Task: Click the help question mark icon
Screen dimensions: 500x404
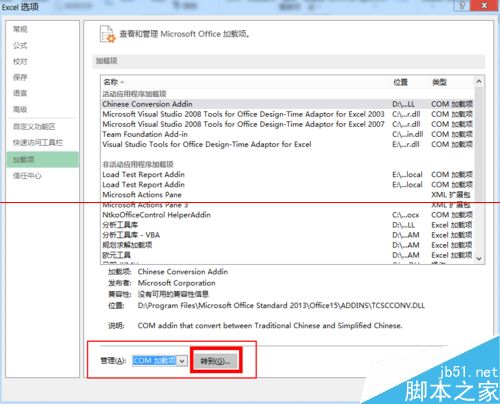Action: coord(462,5)
